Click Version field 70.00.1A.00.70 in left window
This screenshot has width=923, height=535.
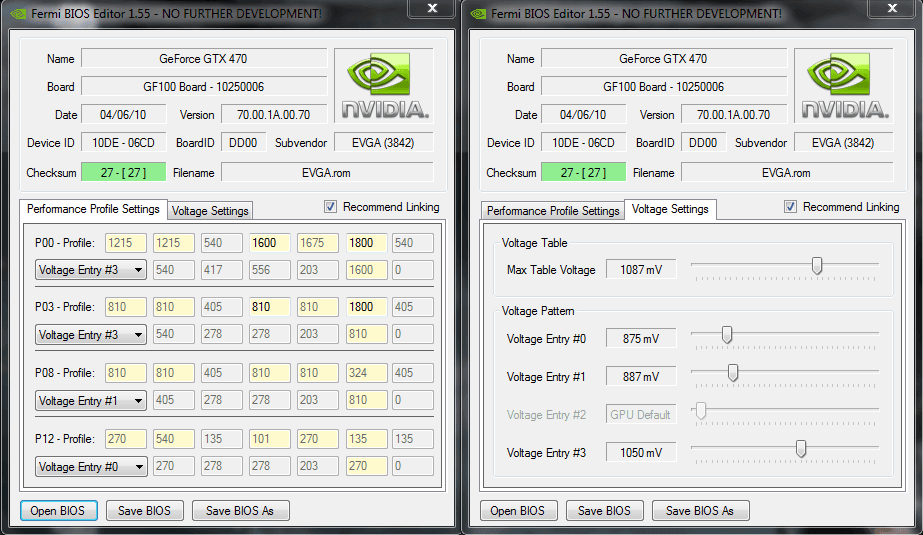(274, 115)
